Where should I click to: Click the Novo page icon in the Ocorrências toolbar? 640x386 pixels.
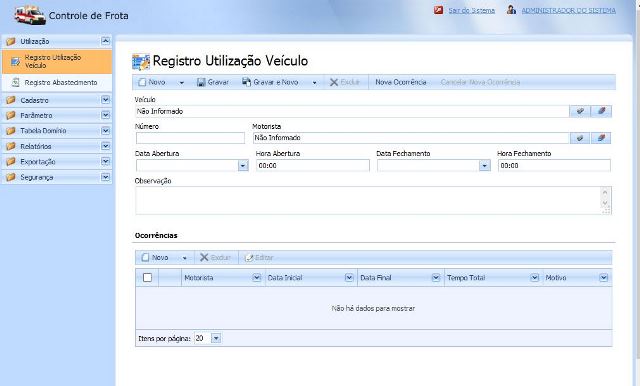pyautogui.click(x=145, y=257)
